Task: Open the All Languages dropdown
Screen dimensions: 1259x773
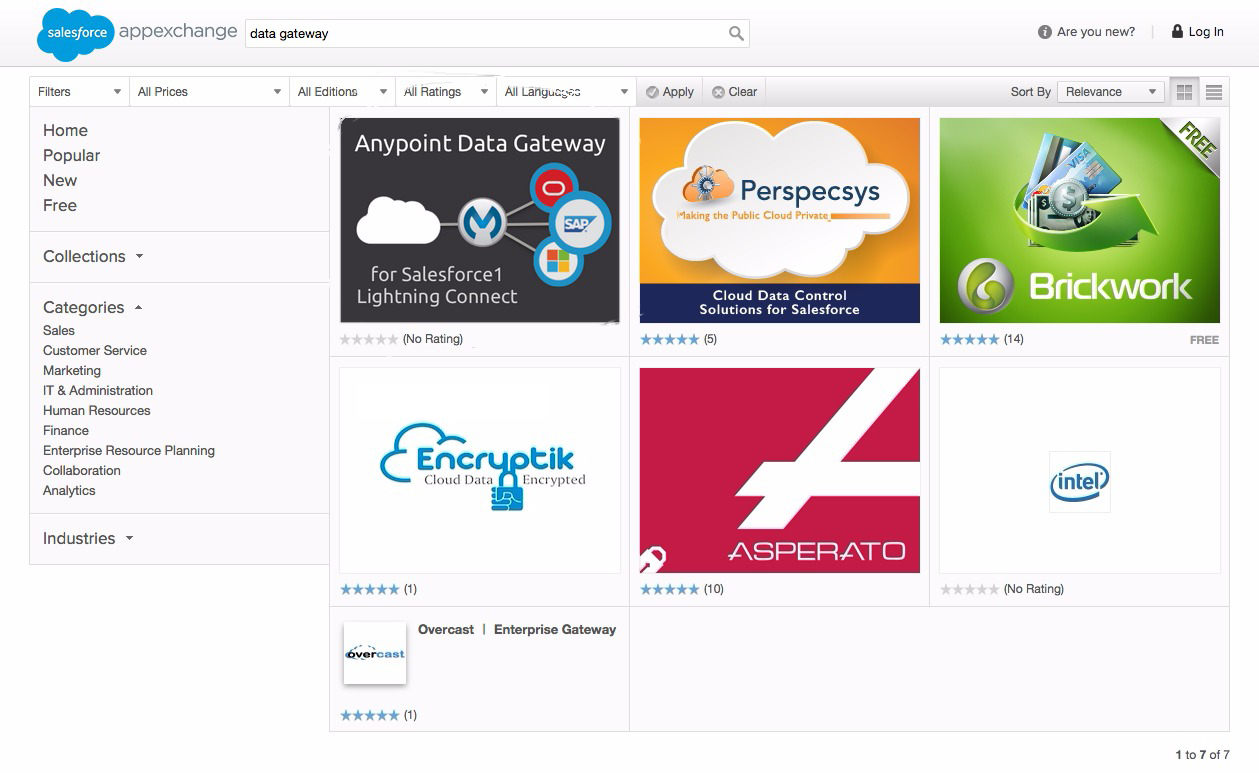Action: (x=566, y=92)
